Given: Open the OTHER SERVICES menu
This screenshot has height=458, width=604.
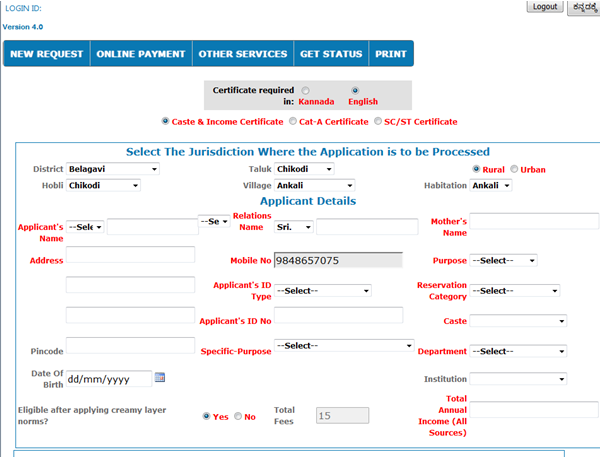Looking at the screenshot, I should (x=243, y=54).
